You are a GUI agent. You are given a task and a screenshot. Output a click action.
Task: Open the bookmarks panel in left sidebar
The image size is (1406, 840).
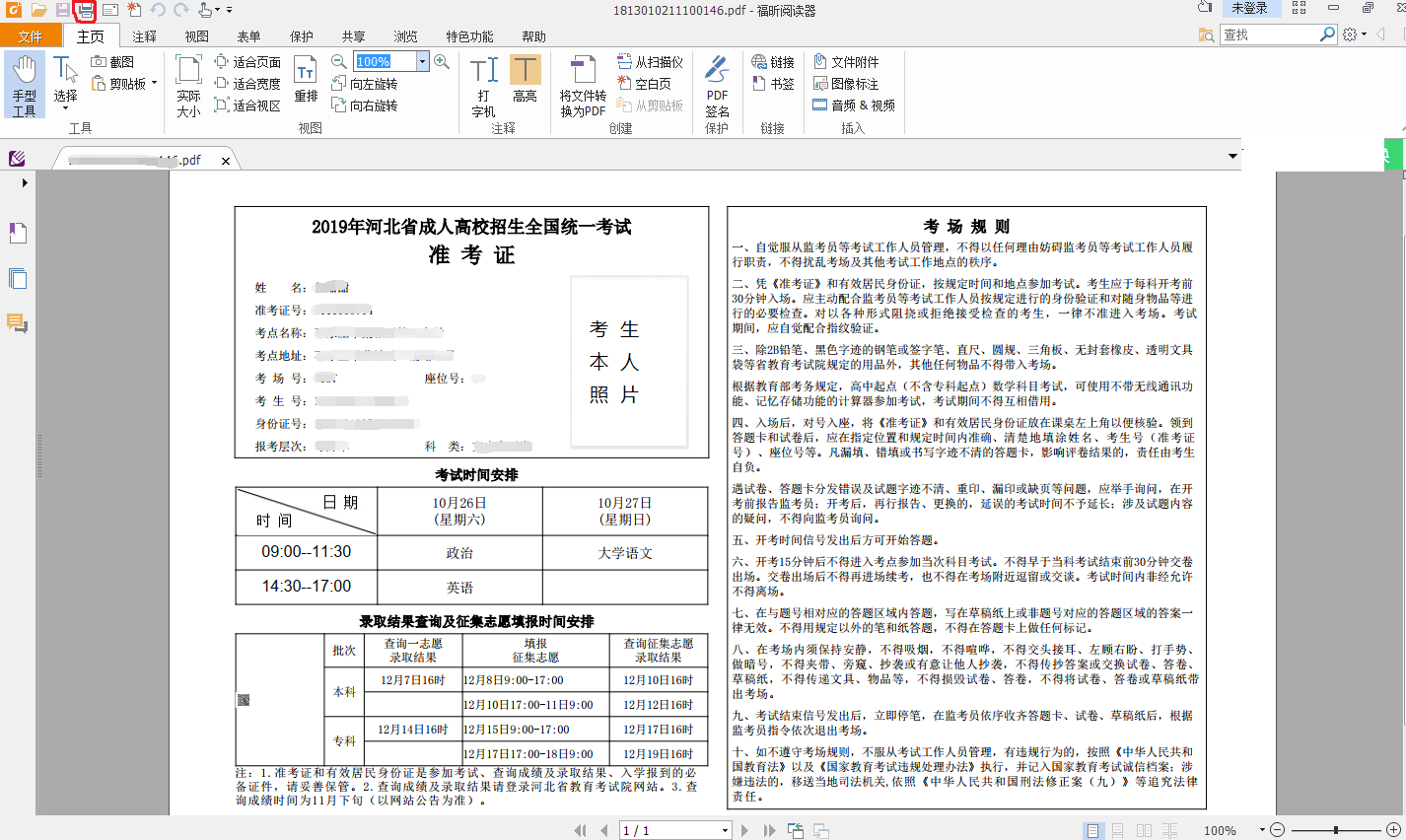pyautogui.click(x=18, y=234)
